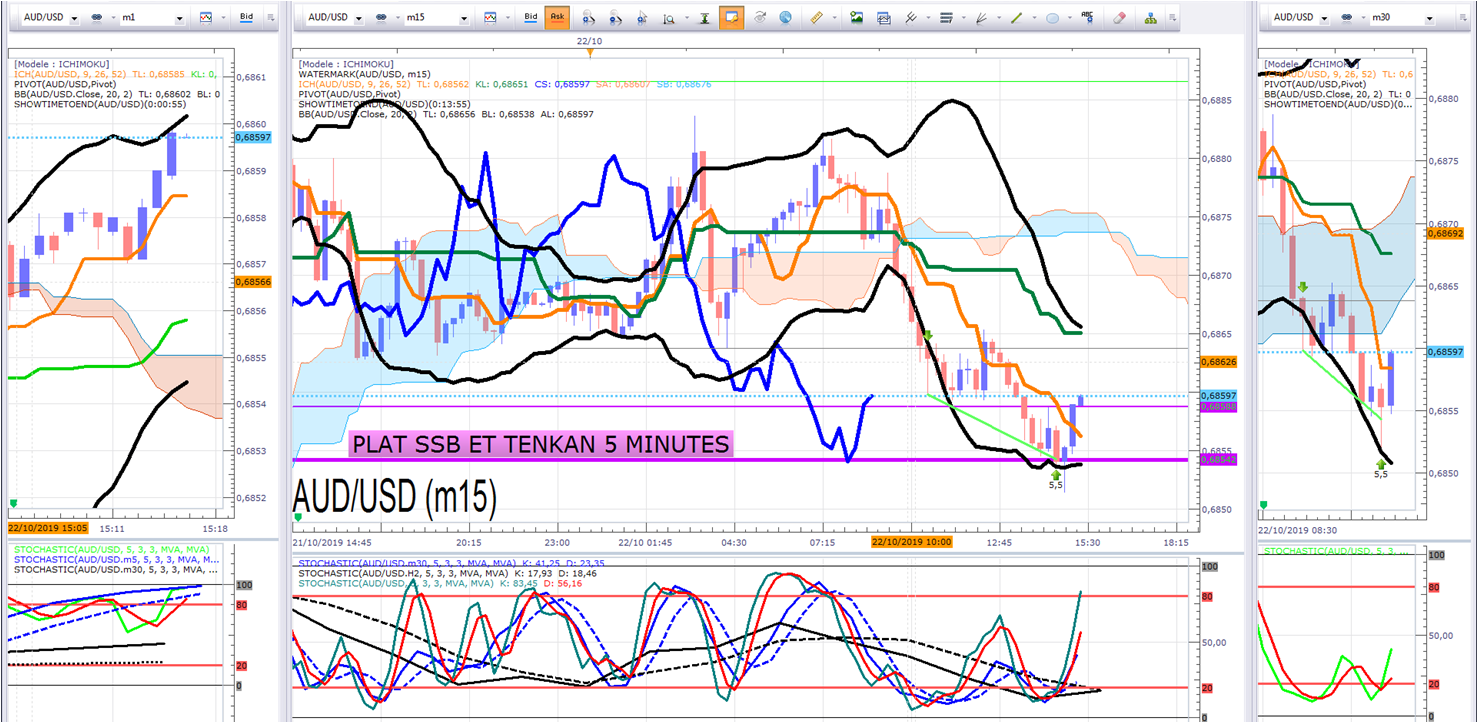1478x723 pixels.
Task: Click the green hierarchy icon right of the eraser
Action: 1151,18
